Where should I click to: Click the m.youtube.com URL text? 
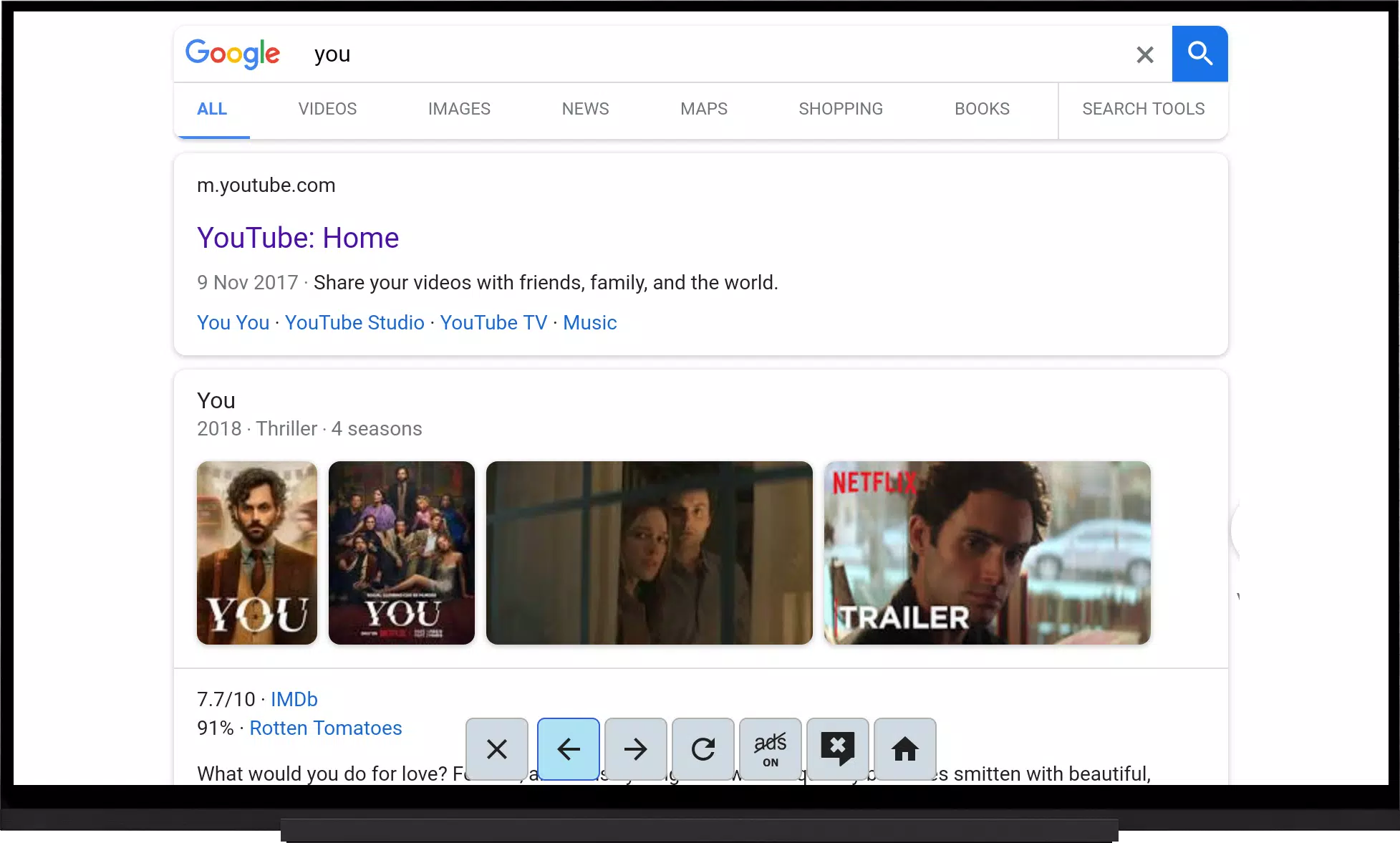pyautogui.click(x=266, y=186)
